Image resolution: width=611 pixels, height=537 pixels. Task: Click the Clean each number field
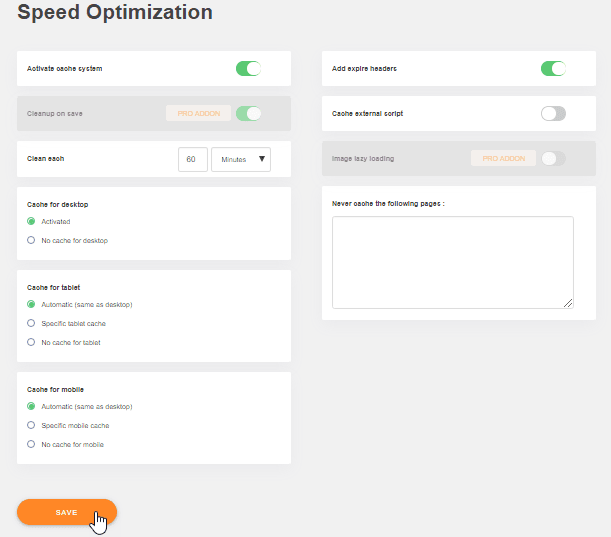click(192, 159)
